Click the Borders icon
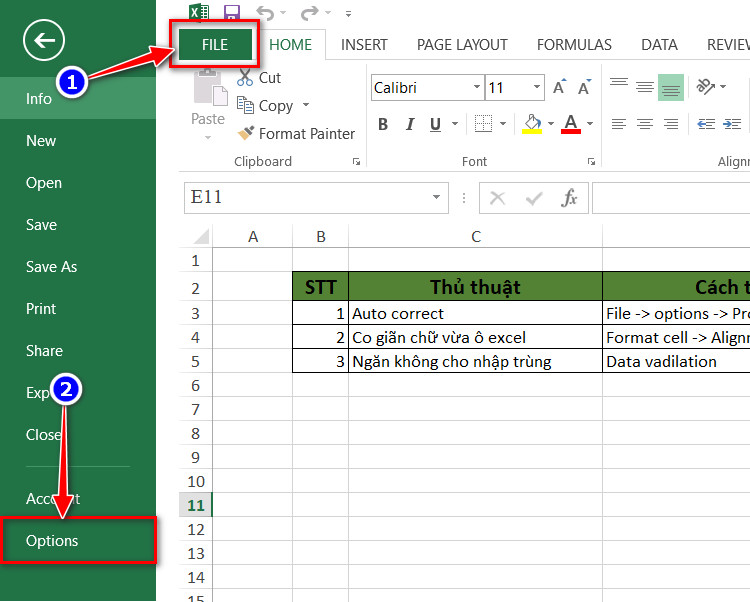The image size is (750, 602). (x=483, y=124)
